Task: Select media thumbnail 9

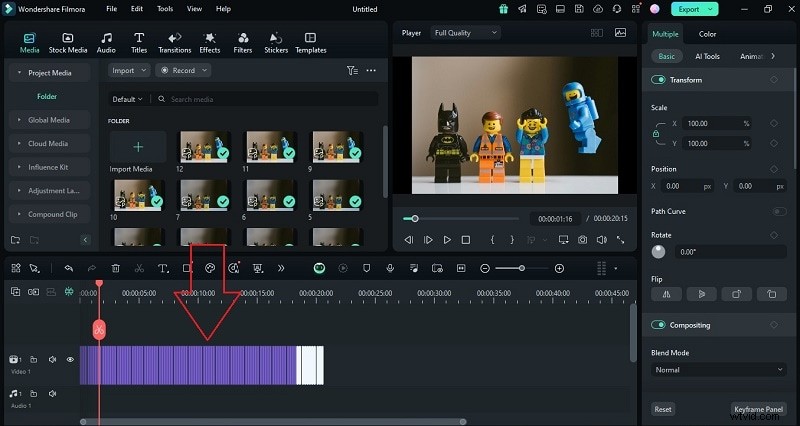Action: click(x=337, y=147)
